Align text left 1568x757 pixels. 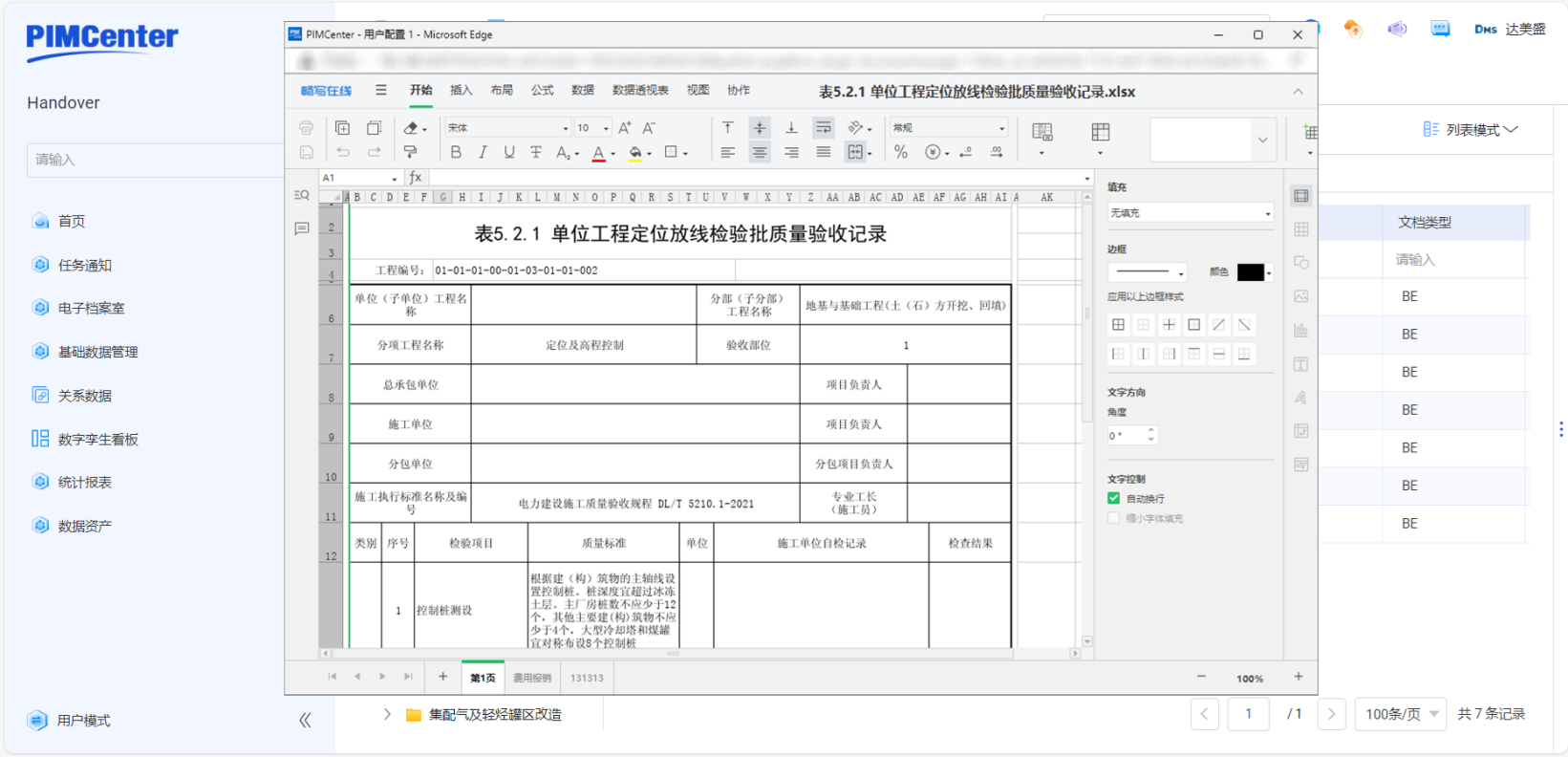coord(727,152)
